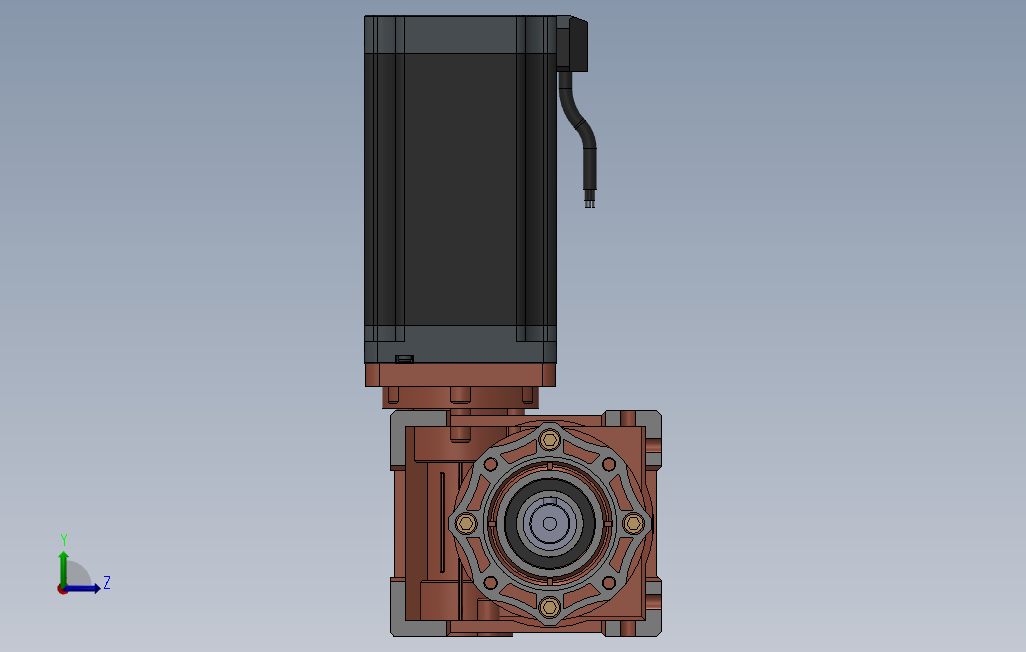This screenshot has height=652, width=1026.
Task: Click the blue Z axis of the triad
Action: (x=83, y=589)
